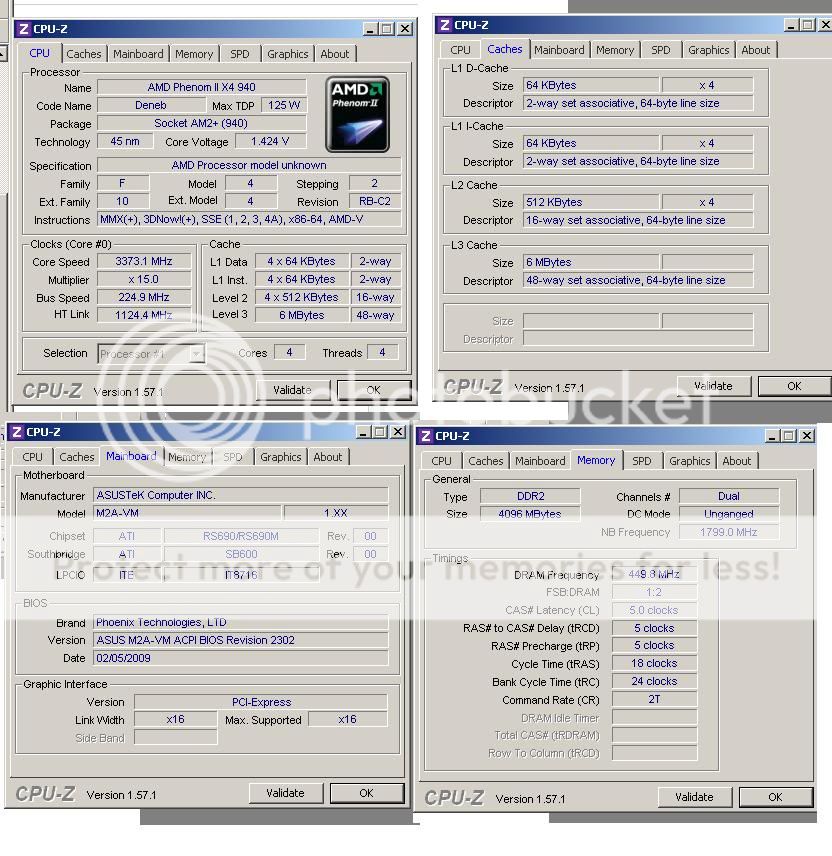832x856 pixels.
Task: Open About tab in the Motherboard window
Action: coord(328,457)
